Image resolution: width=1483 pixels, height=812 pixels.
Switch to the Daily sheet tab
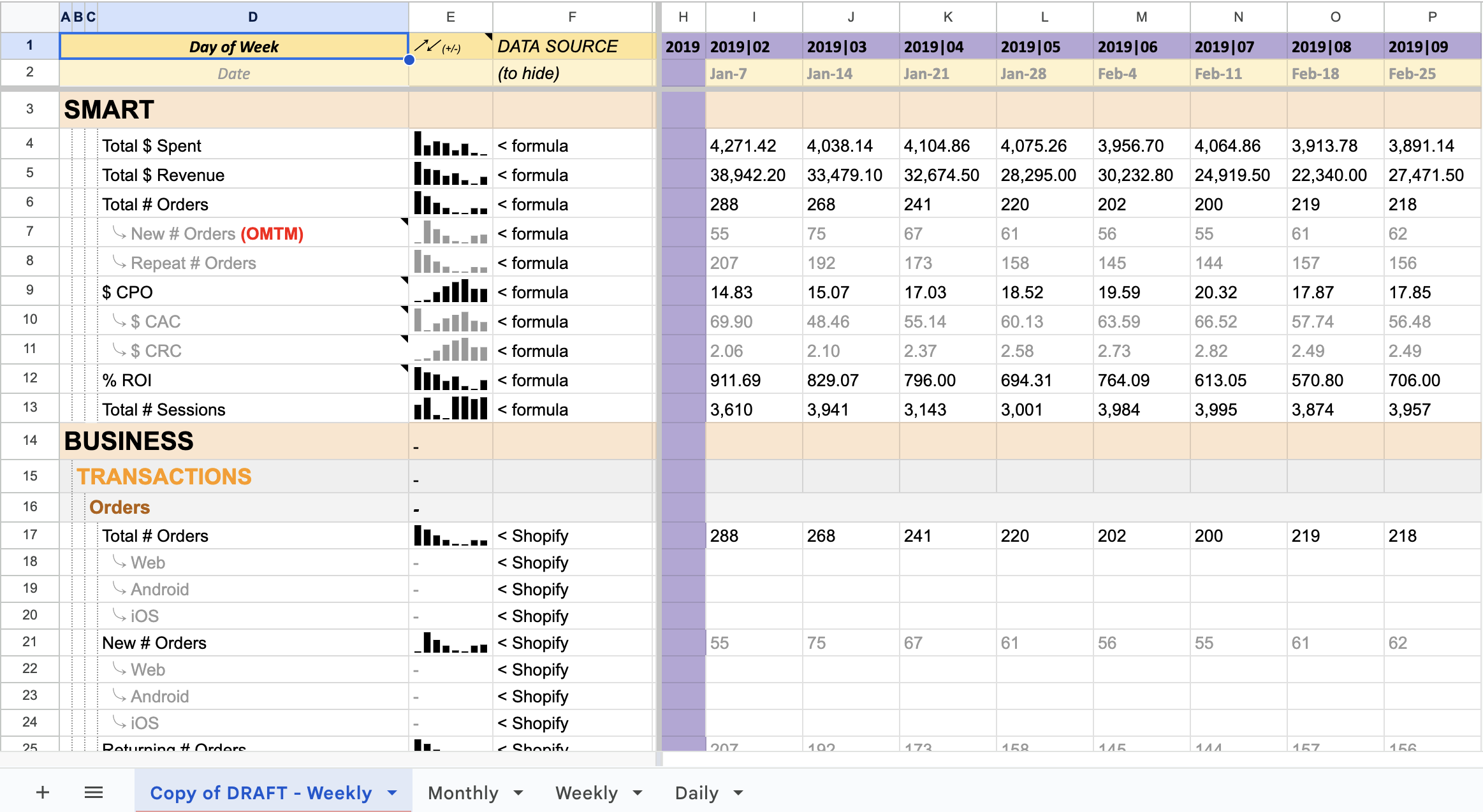(696, 793)
